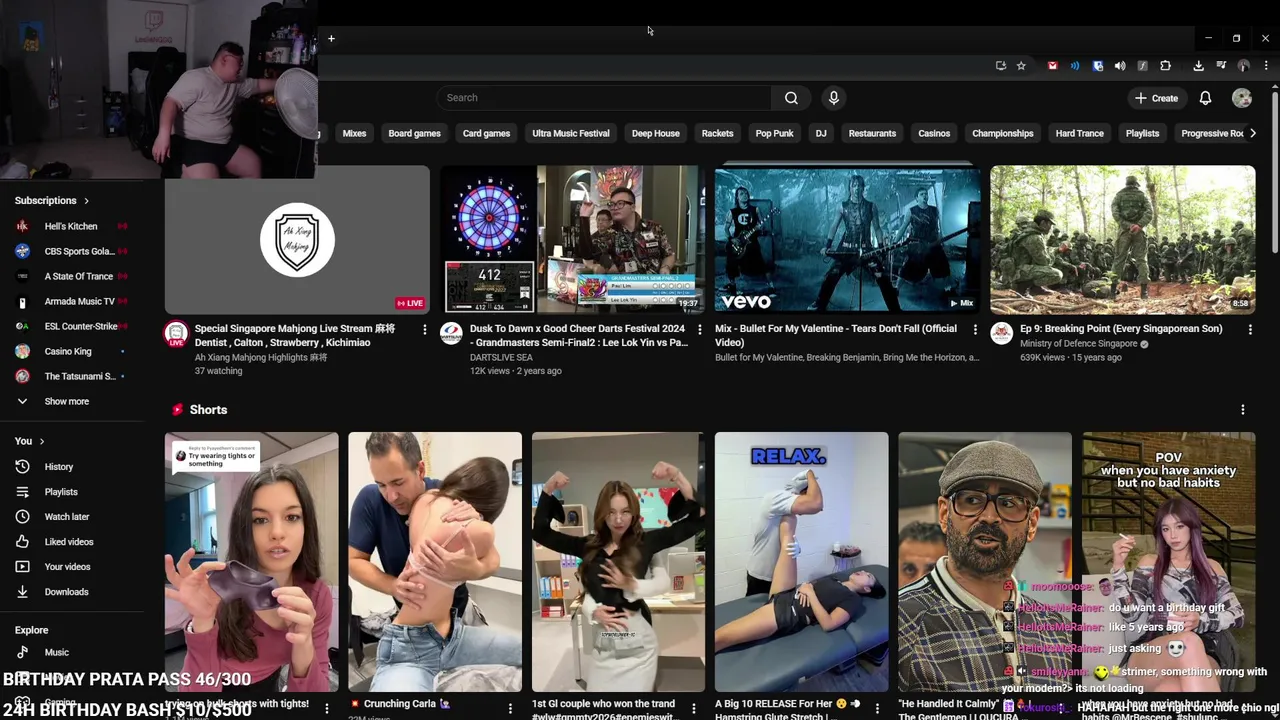Click the Create button
Screen dimensions: 1280x720
point(1156,98)
